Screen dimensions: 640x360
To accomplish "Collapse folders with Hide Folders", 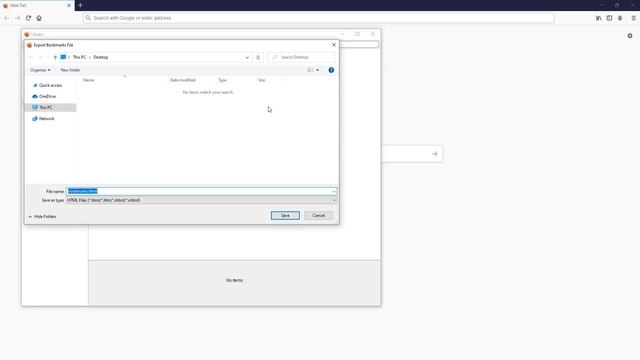I will (42, 217).
